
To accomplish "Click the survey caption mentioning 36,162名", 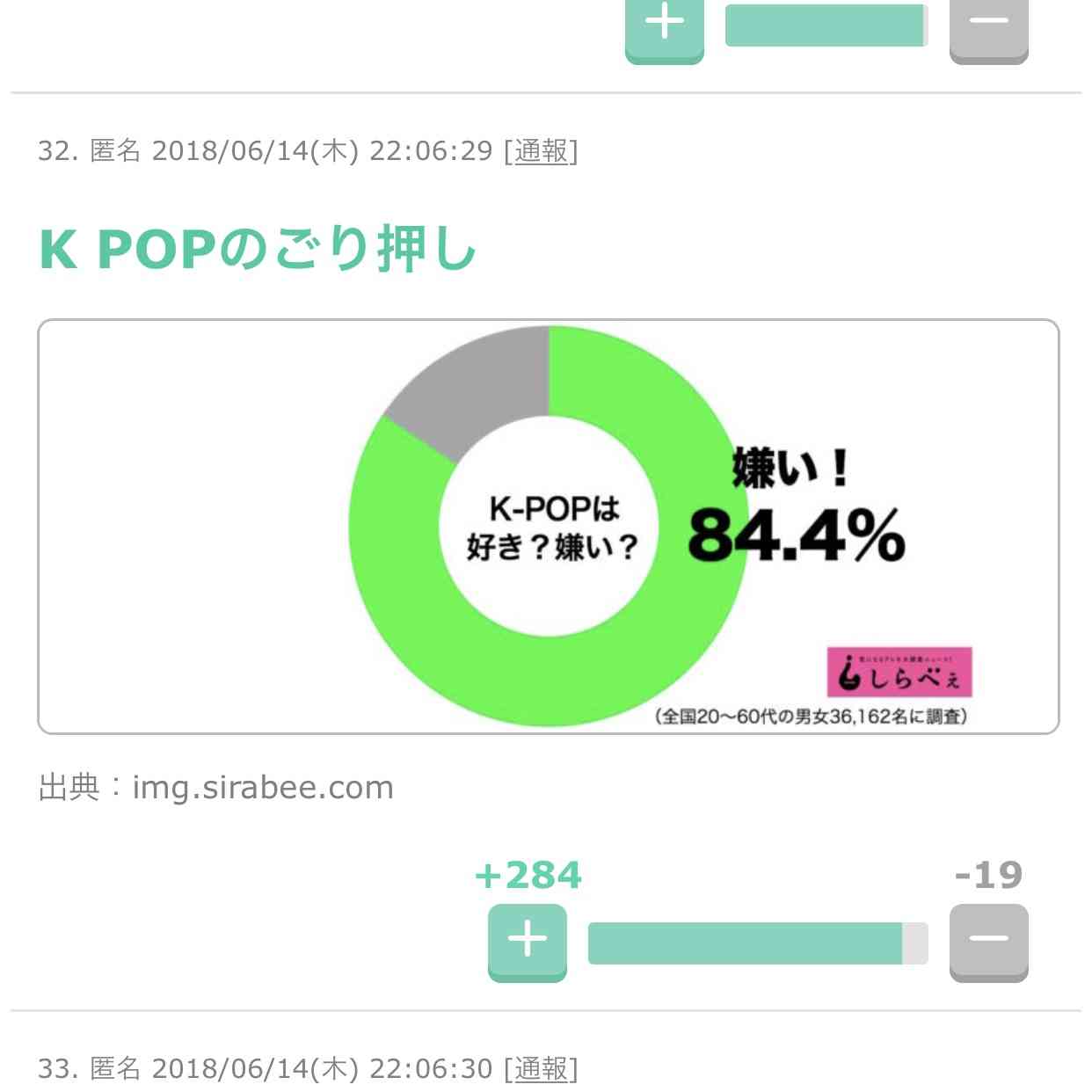I will coord(811,717).
